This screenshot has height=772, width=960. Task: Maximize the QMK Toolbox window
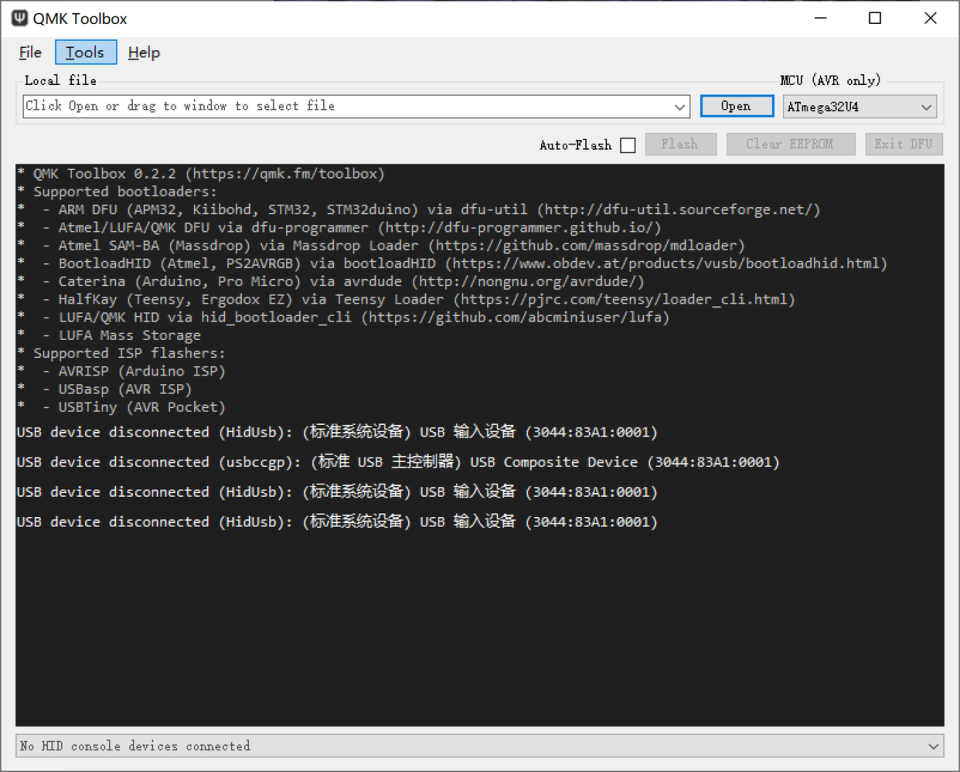coord(875,18)
